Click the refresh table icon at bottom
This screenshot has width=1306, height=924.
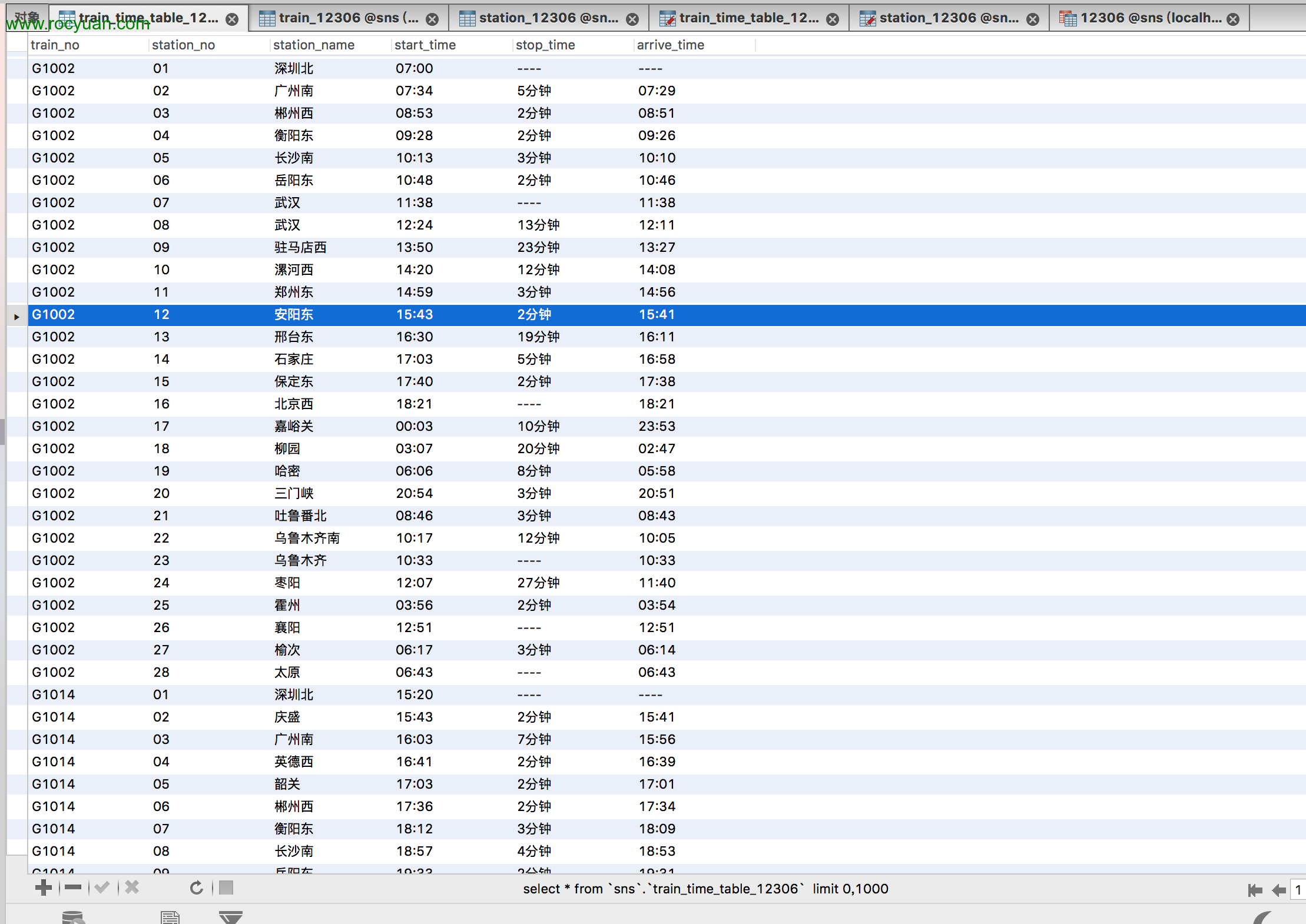pos(197,889)
